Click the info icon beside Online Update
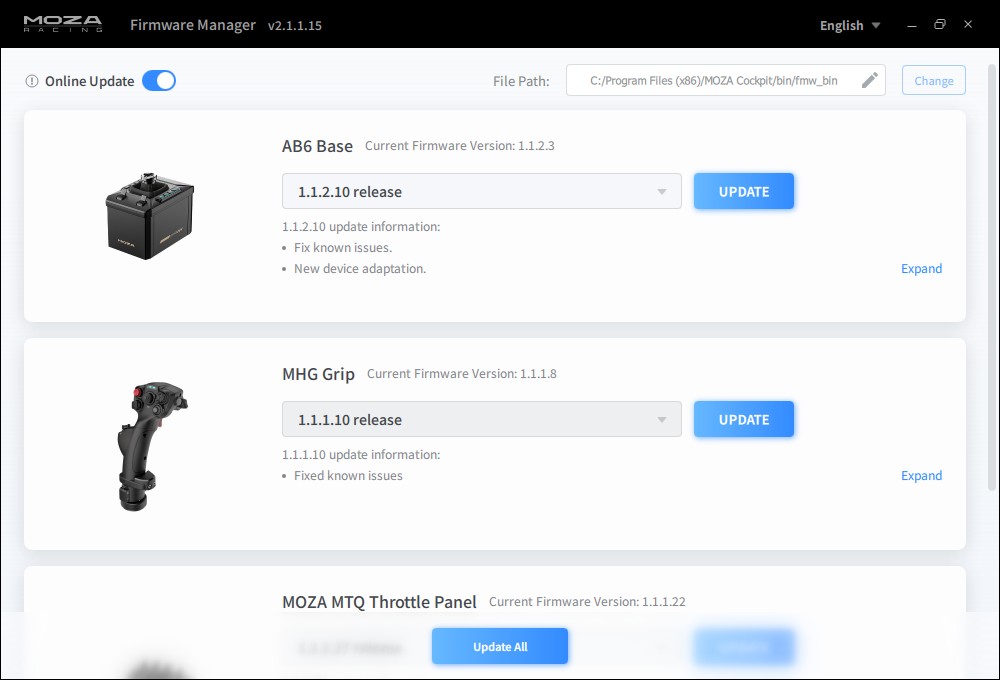 [32, 81]
